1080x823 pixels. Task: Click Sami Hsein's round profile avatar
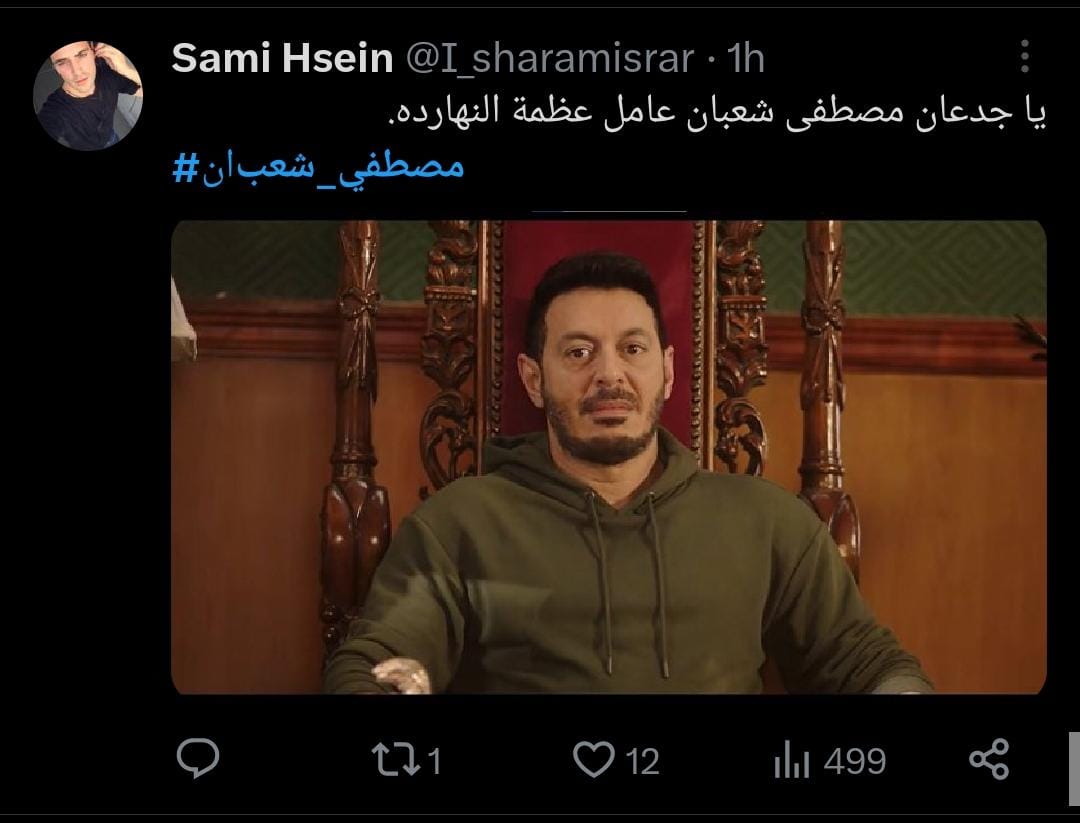[x=88, y=95]
